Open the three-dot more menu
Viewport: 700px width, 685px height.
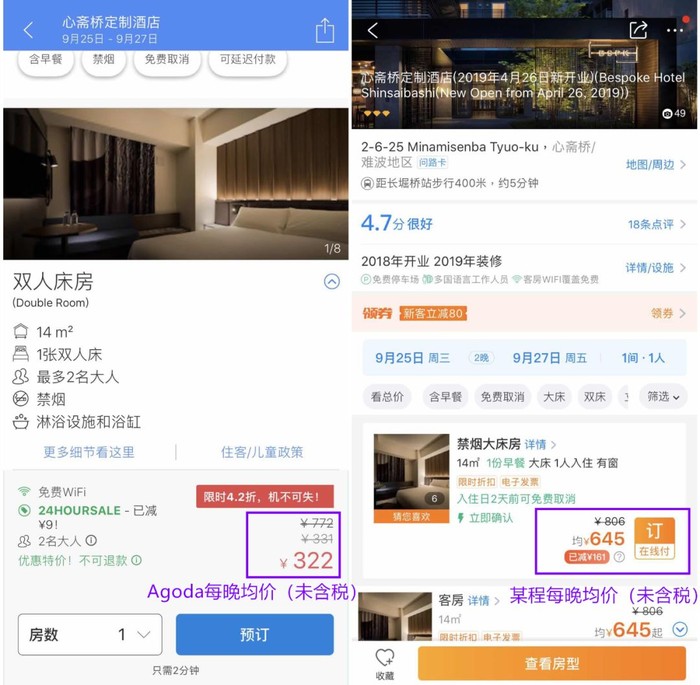click(x=675, y=30)
